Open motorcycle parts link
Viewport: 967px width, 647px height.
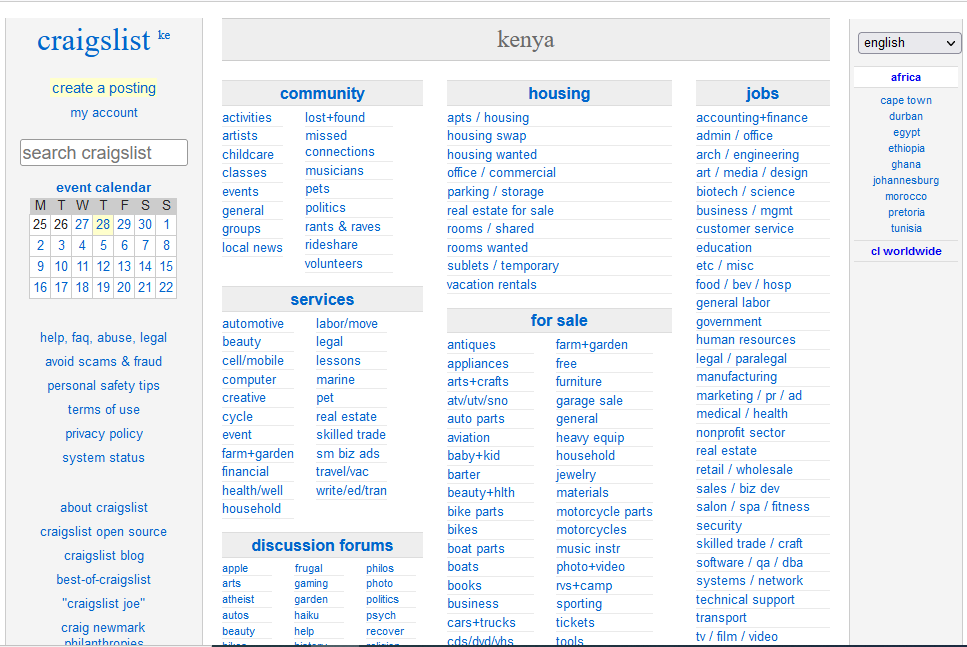pyautogui.click(x=604, y=512)
